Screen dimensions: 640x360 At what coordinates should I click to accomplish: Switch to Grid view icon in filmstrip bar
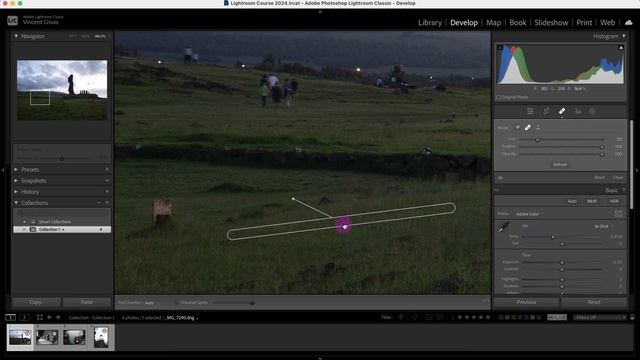(40, 317)
